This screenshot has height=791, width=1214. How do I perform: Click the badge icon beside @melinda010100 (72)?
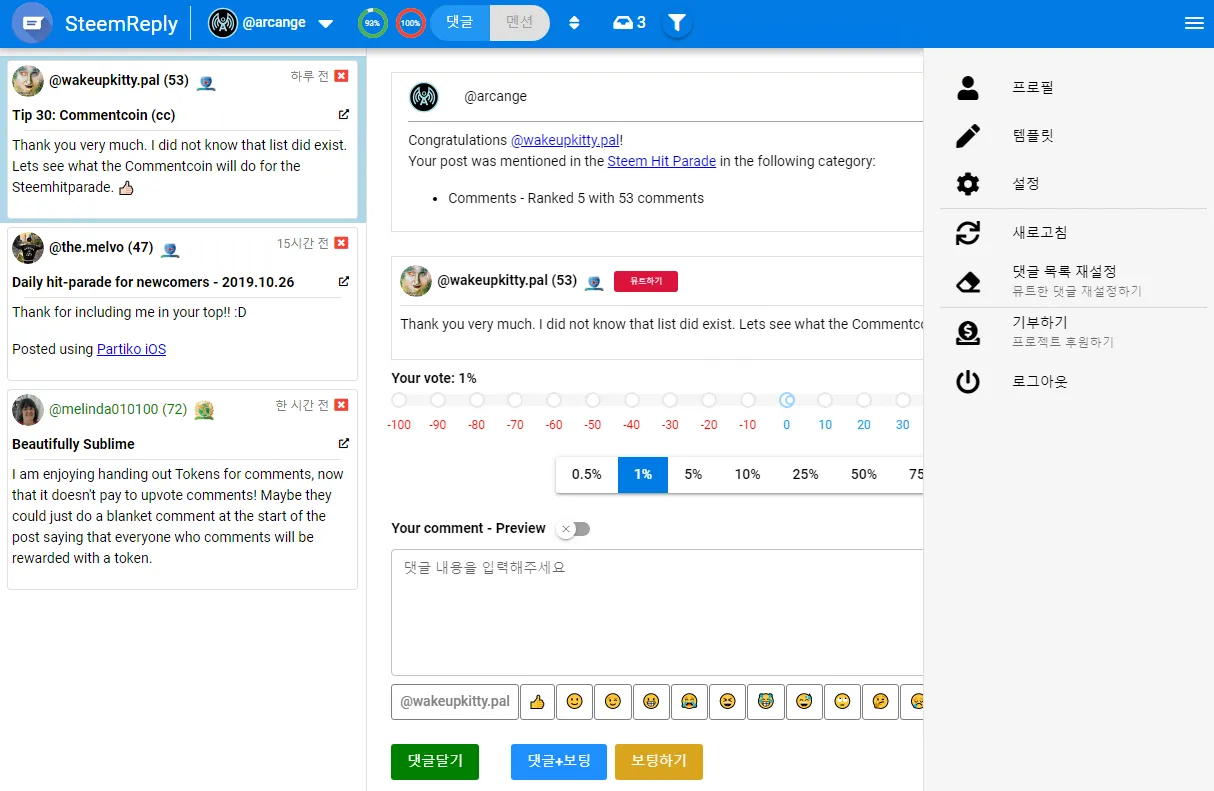(x=204, y=409)
